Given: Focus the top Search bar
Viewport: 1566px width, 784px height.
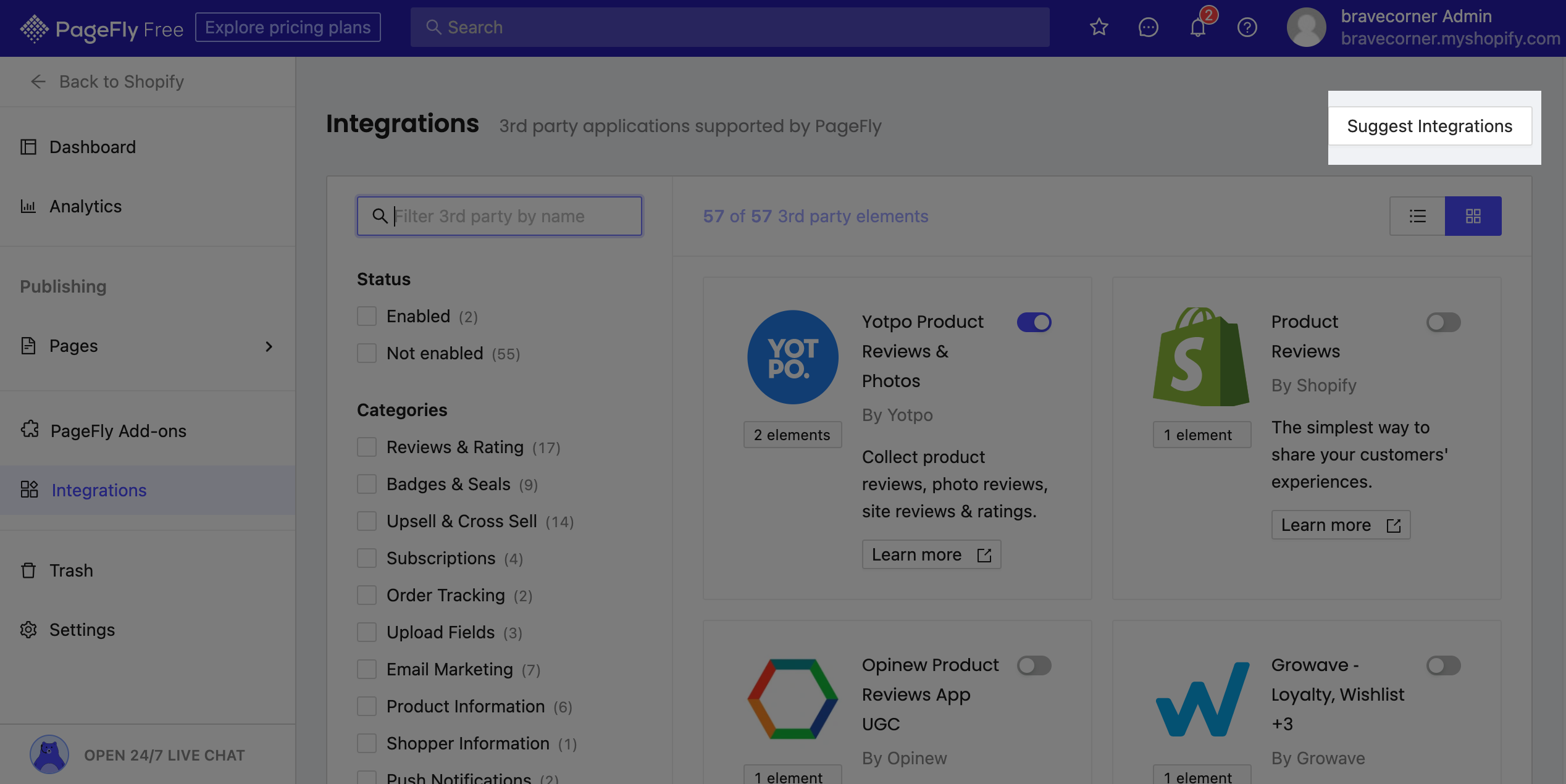Looking at the screenshot, I should [x=730, y=27].
